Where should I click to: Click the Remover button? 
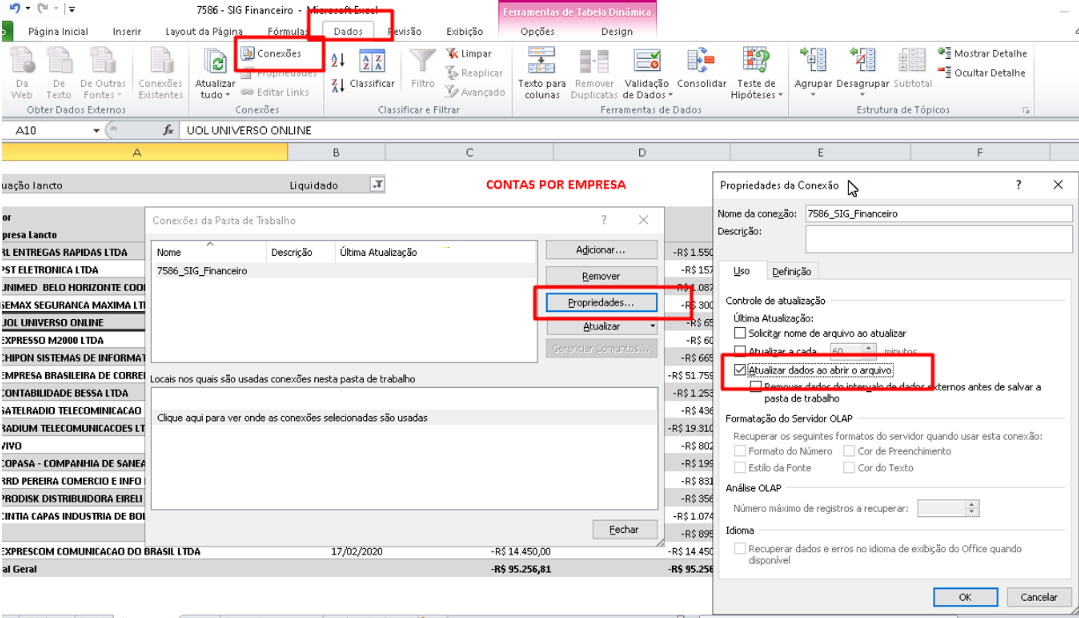(x=601, y=276)
